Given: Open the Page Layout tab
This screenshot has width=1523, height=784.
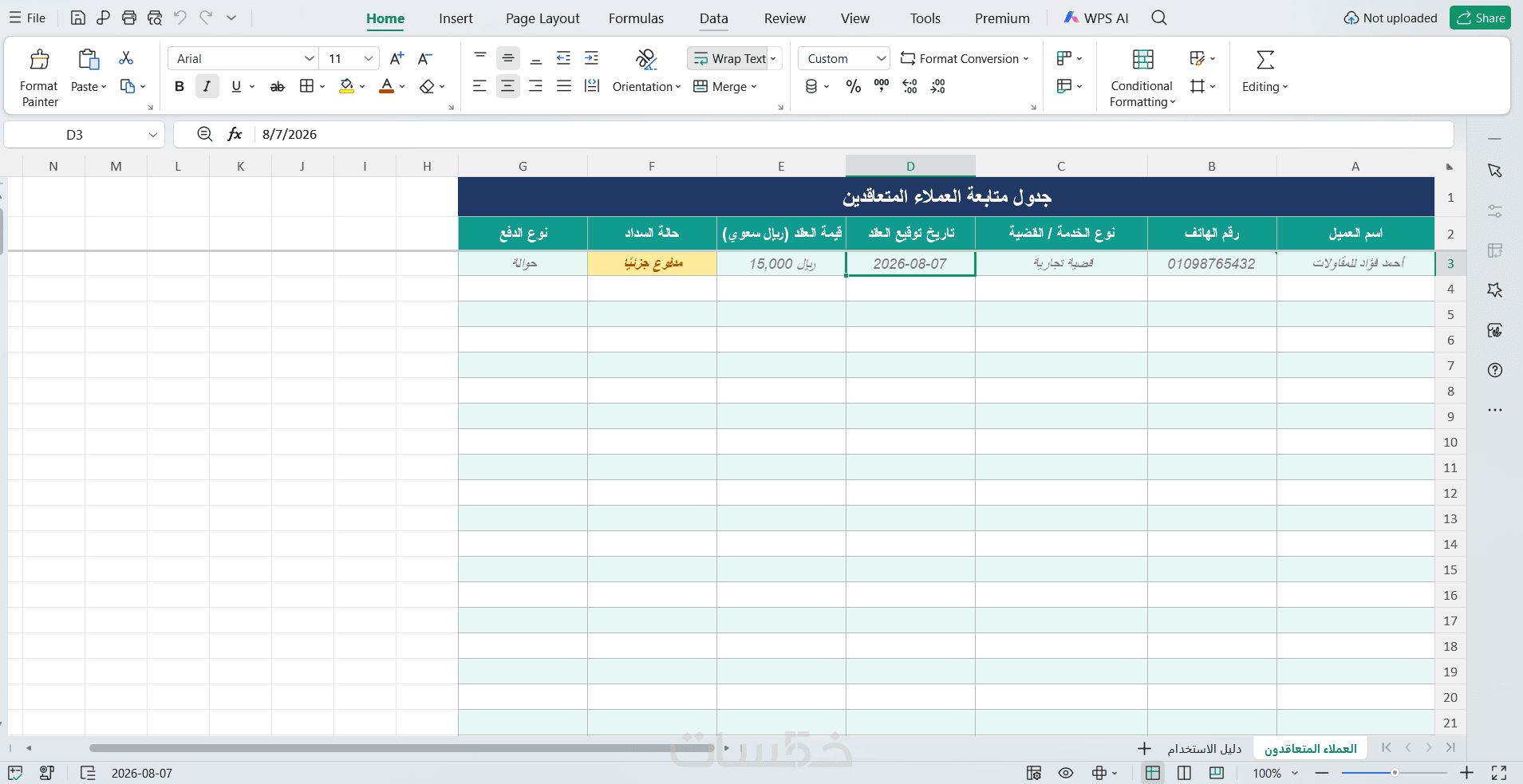Looking at the screenshot, I should coord(543,18).
